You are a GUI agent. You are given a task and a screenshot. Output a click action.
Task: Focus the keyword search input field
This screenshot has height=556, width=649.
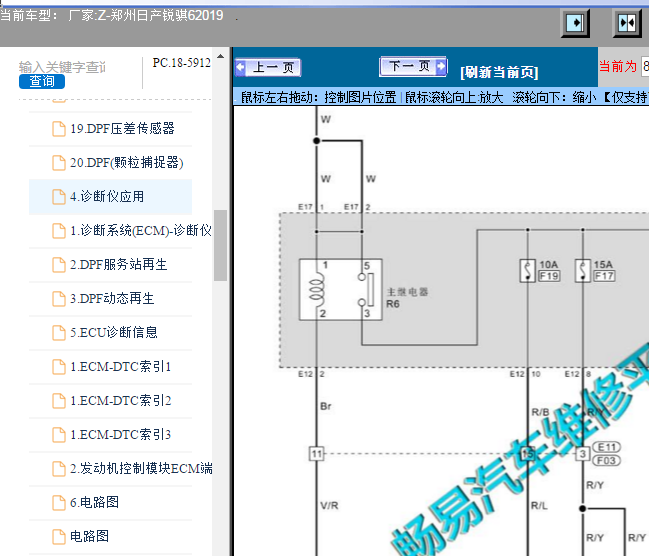click(x=62, y=67)
